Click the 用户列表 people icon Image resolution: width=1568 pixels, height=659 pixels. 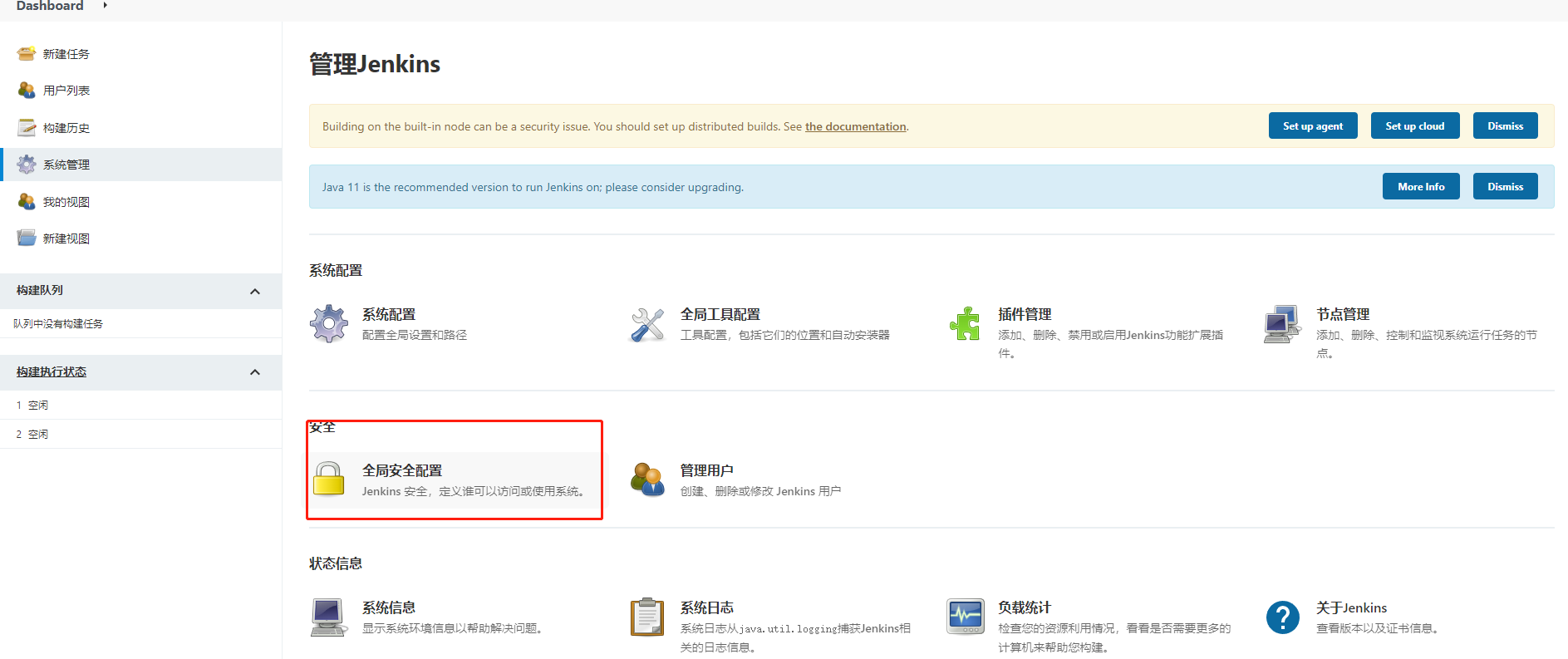27,90
